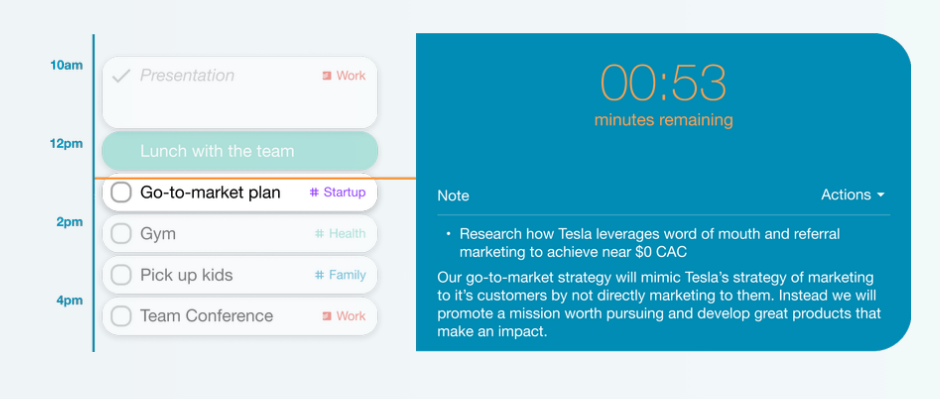
Task: Mark the Gym task as done
Action: [x=121, y=234]
